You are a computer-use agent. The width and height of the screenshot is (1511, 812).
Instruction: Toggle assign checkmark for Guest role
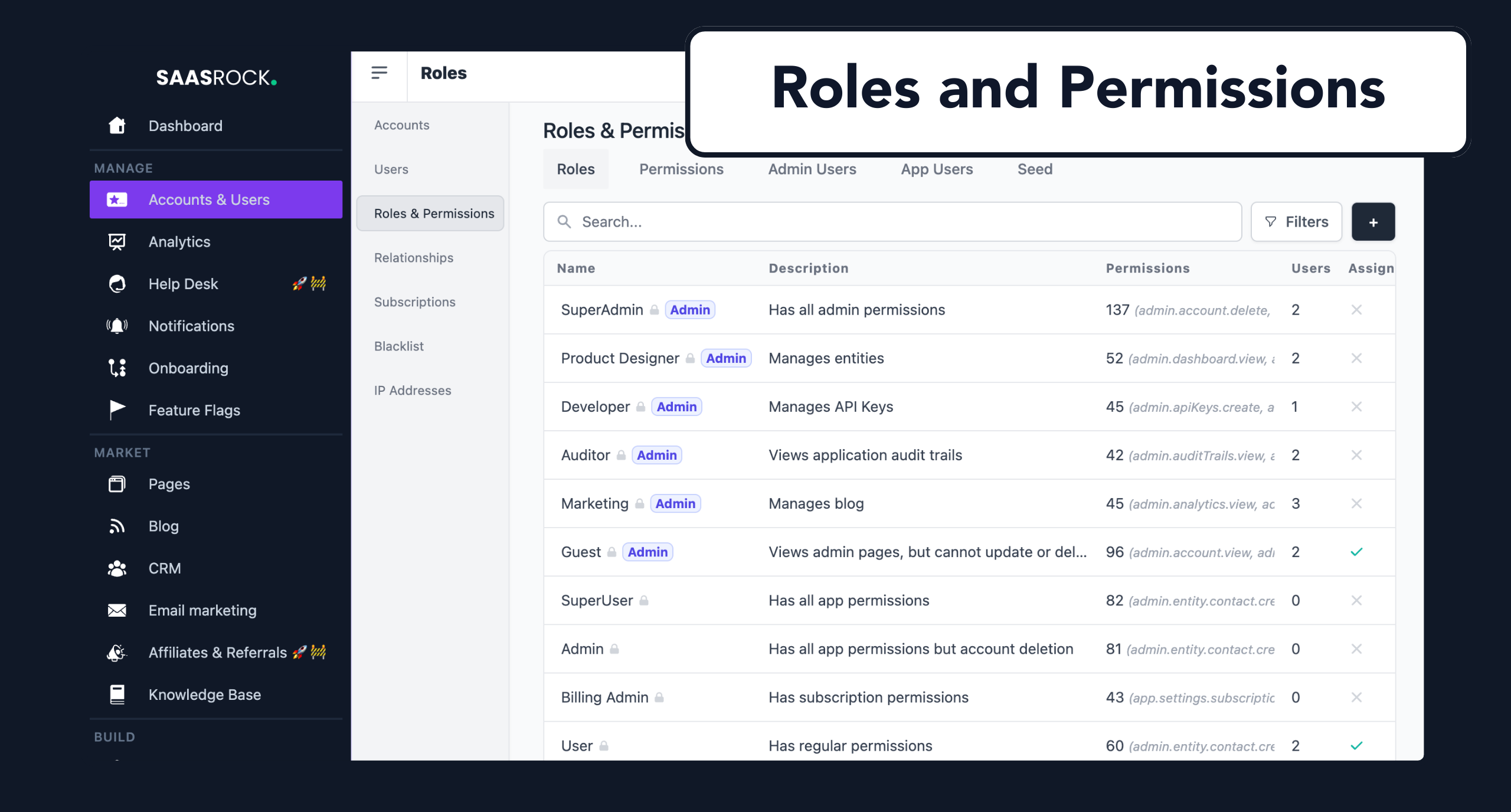tap(1356, 552)
